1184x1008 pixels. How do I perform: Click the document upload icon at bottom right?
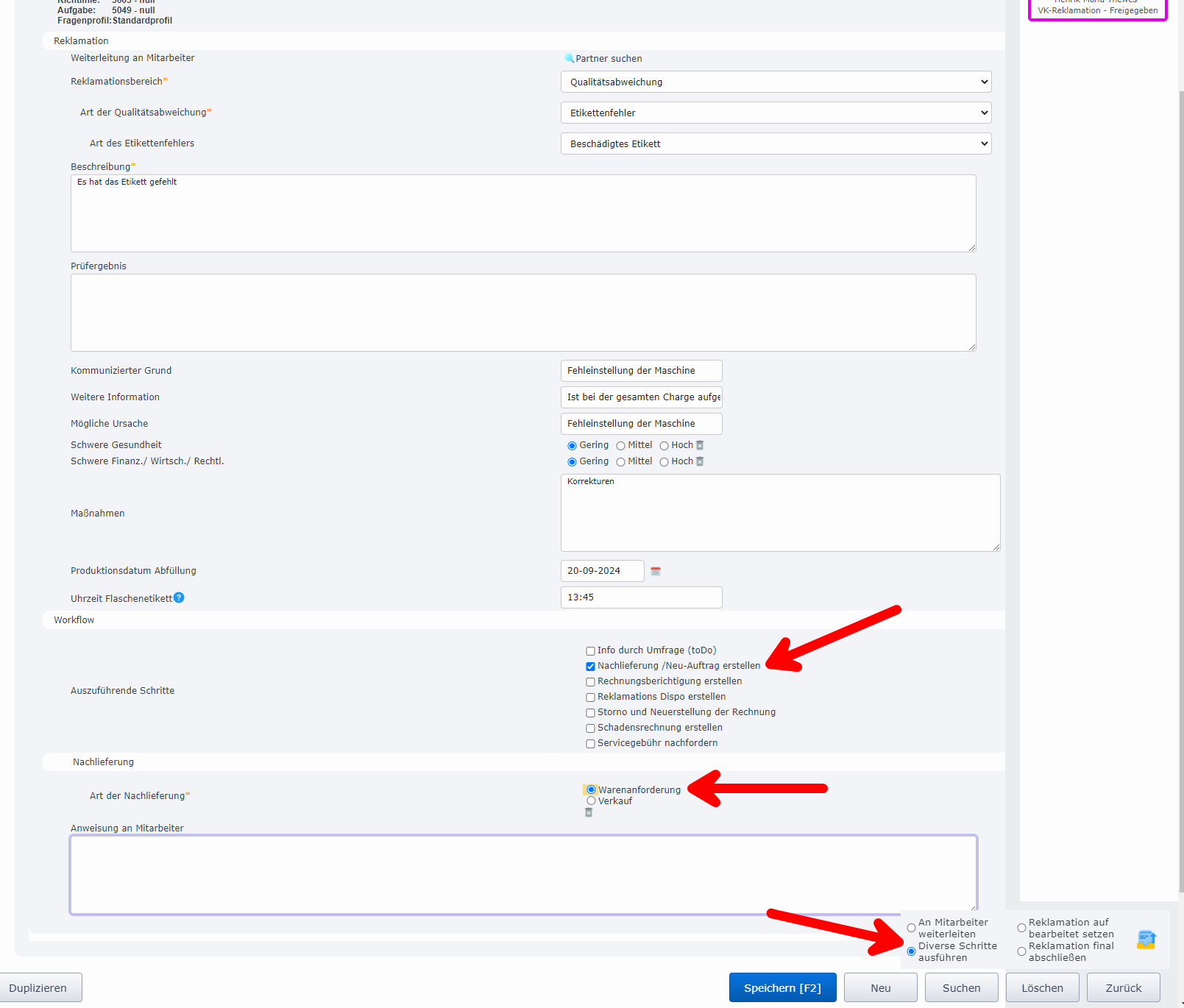pos(1146,940)
